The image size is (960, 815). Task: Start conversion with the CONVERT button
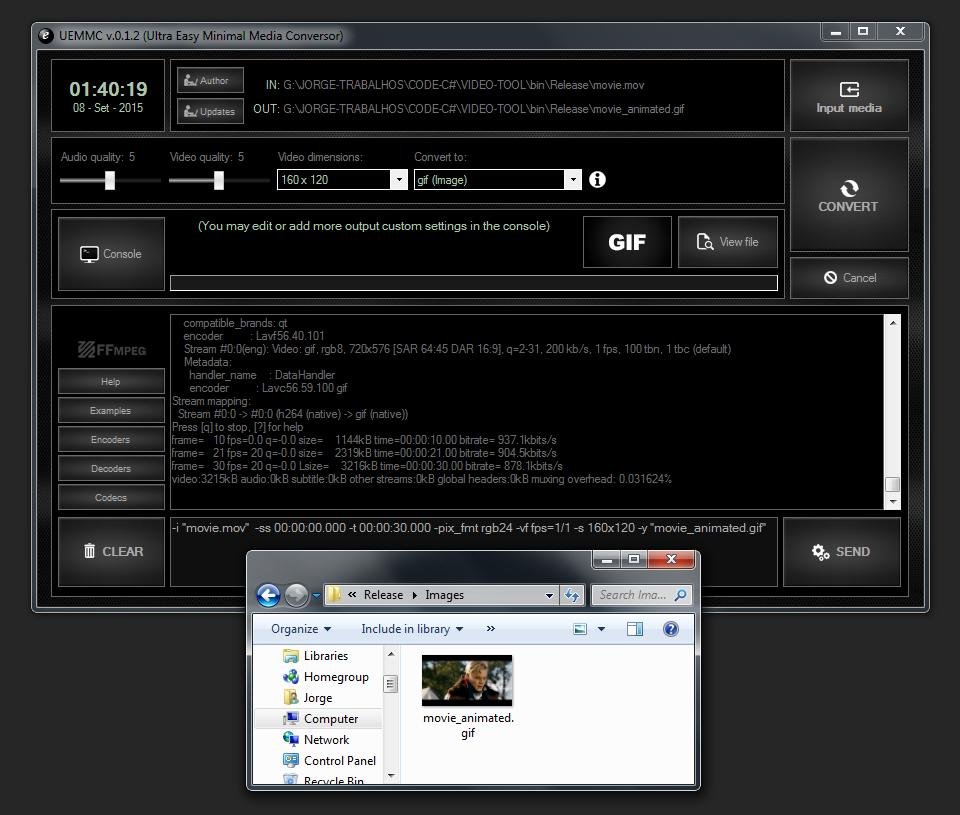click(x=849, y=195)
